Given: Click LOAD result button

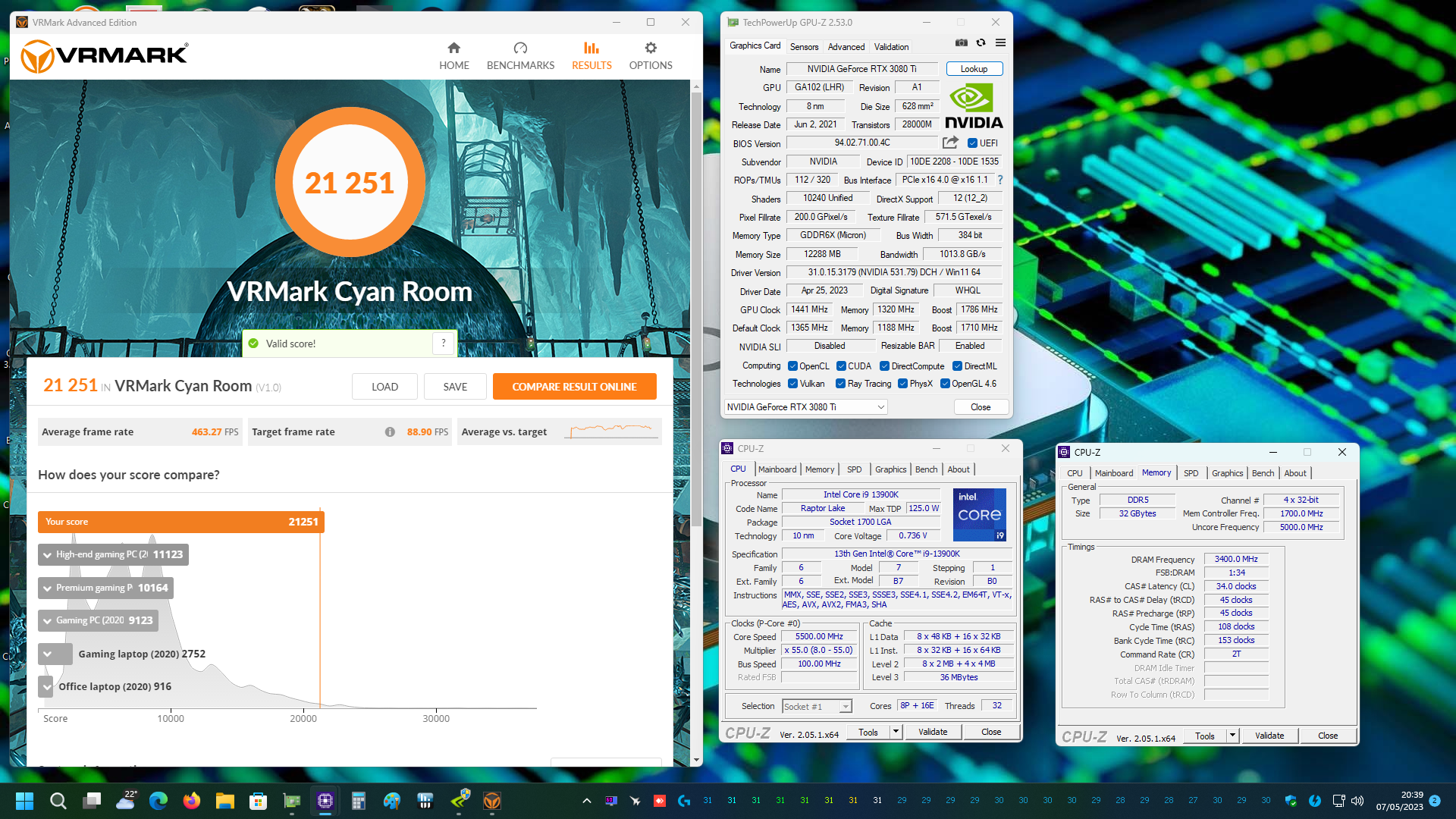Looking at the screenshot, I should pyautogui.click(x=384, y=387).
